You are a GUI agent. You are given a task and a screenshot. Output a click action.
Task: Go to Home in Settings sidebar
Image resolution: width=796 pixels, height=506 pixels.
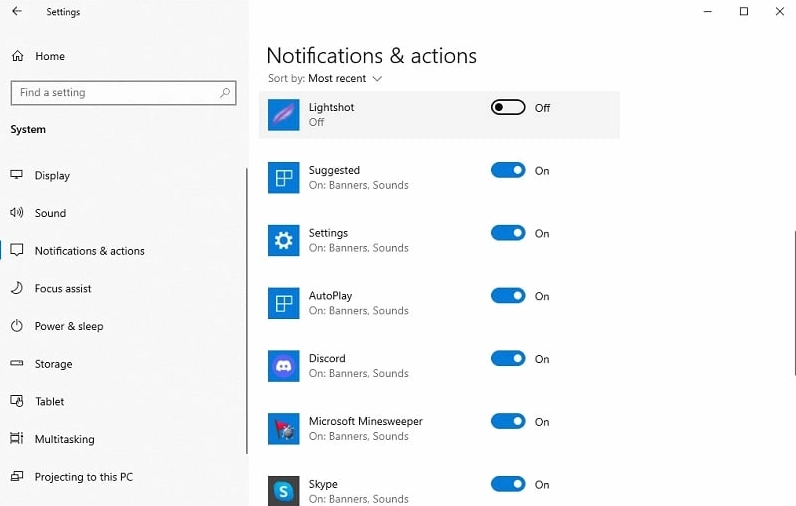49,57
